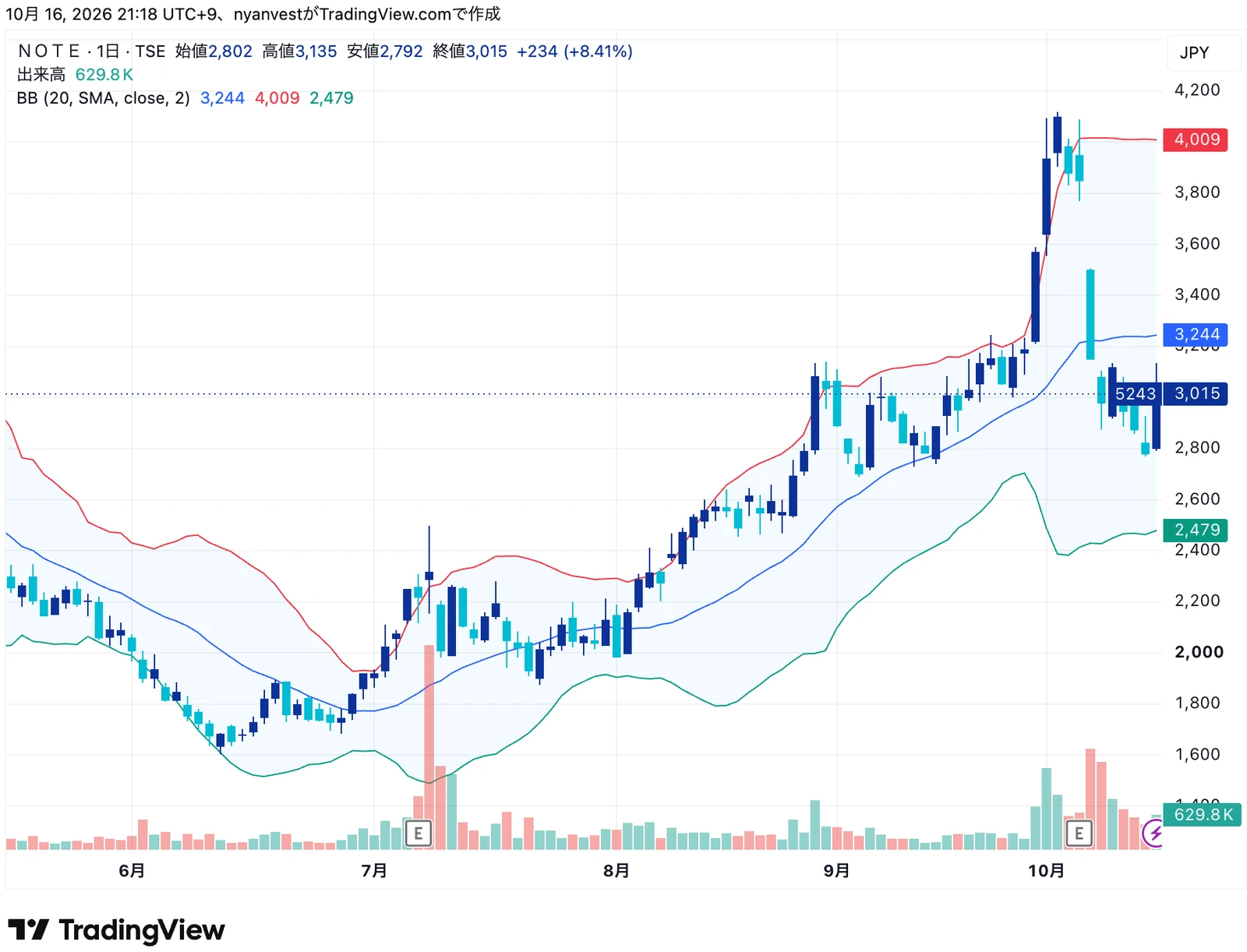Click the blue 3,244 basis price tag

(x=1196, y=335)
